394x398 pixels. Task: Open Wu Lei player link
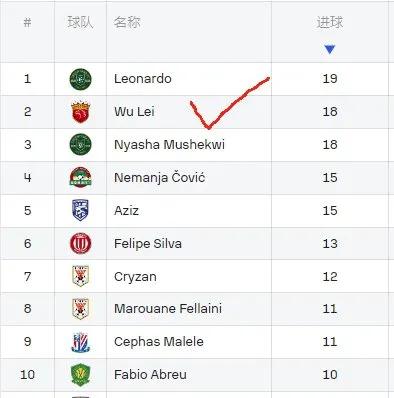pos(134,111)
